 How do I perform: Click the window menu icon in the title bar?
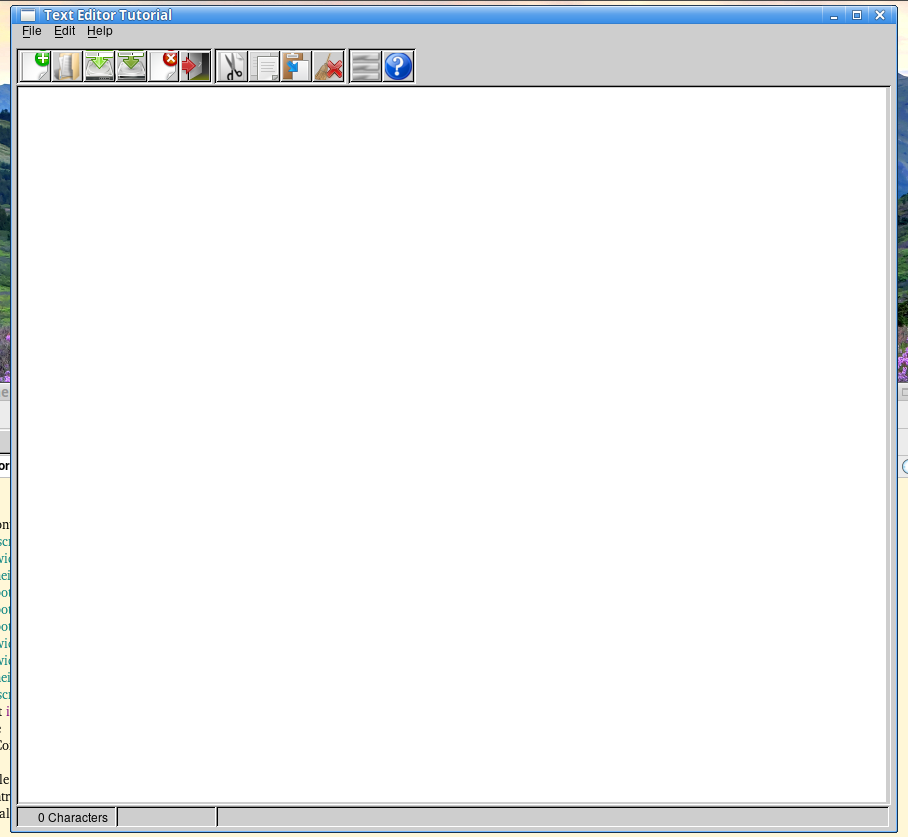coord(28,15)
